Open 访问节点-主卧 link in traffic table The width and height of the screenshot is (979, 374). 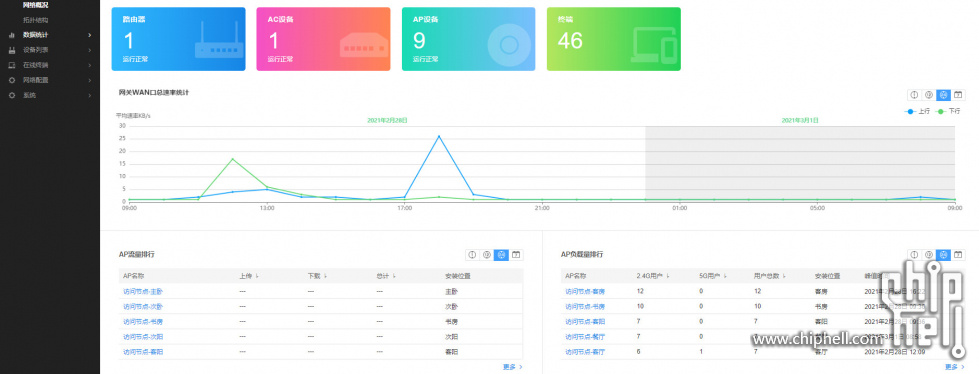143,292
